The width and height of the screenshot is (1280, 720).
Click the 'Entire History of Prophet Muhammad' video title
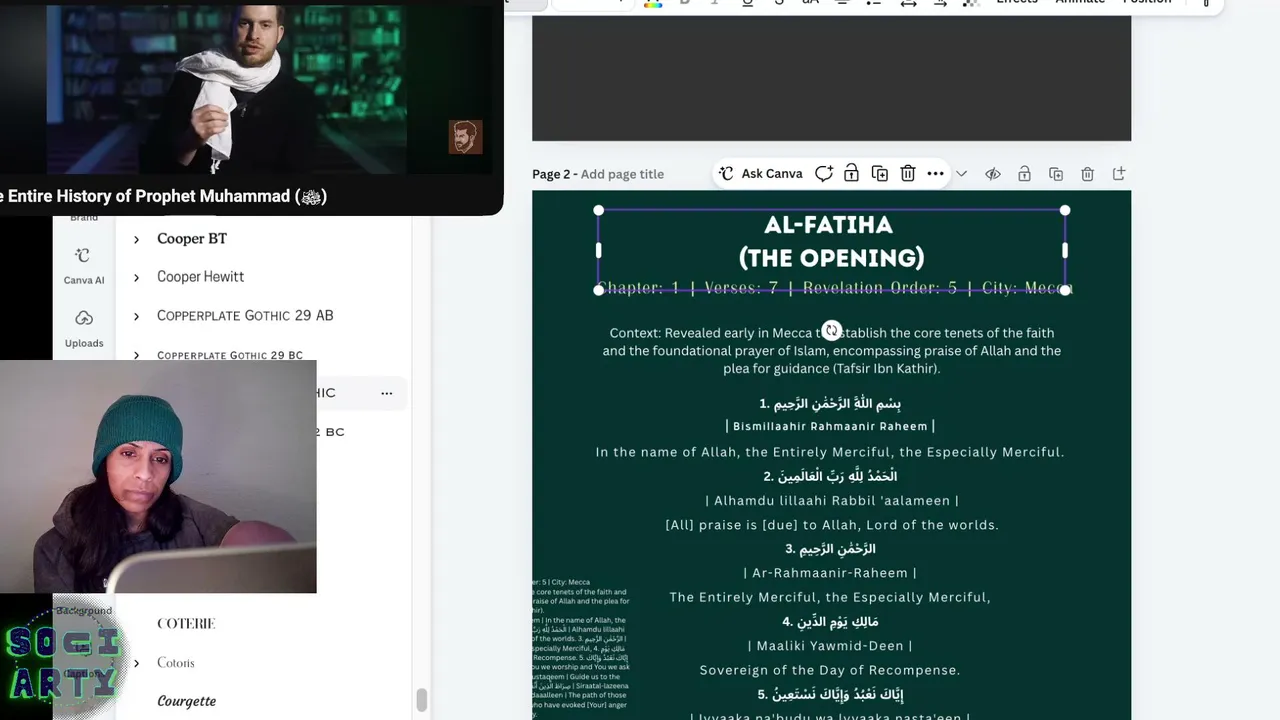pyautogui.click(x=163, y=196)
